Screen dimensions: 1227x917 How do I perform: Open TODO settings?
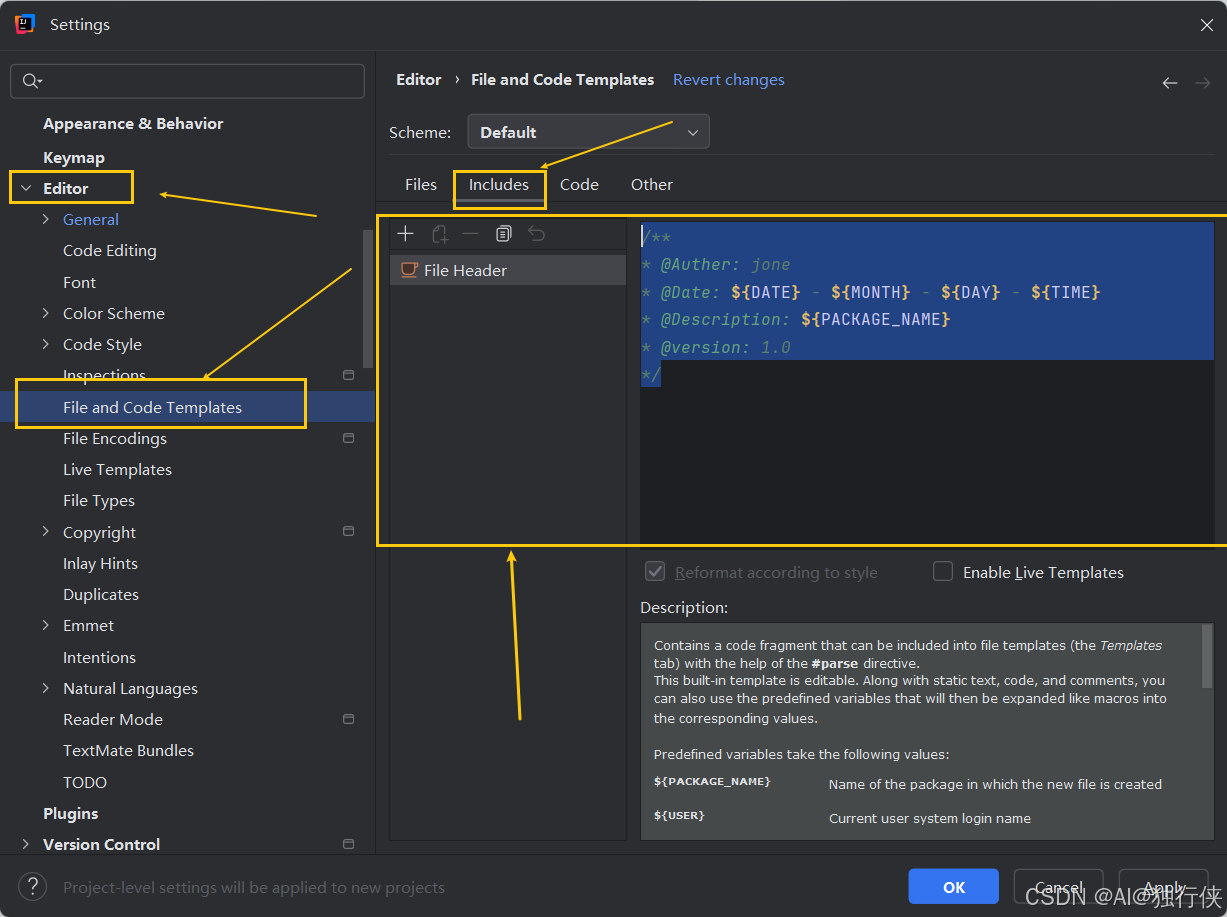[x=85, y=782]
